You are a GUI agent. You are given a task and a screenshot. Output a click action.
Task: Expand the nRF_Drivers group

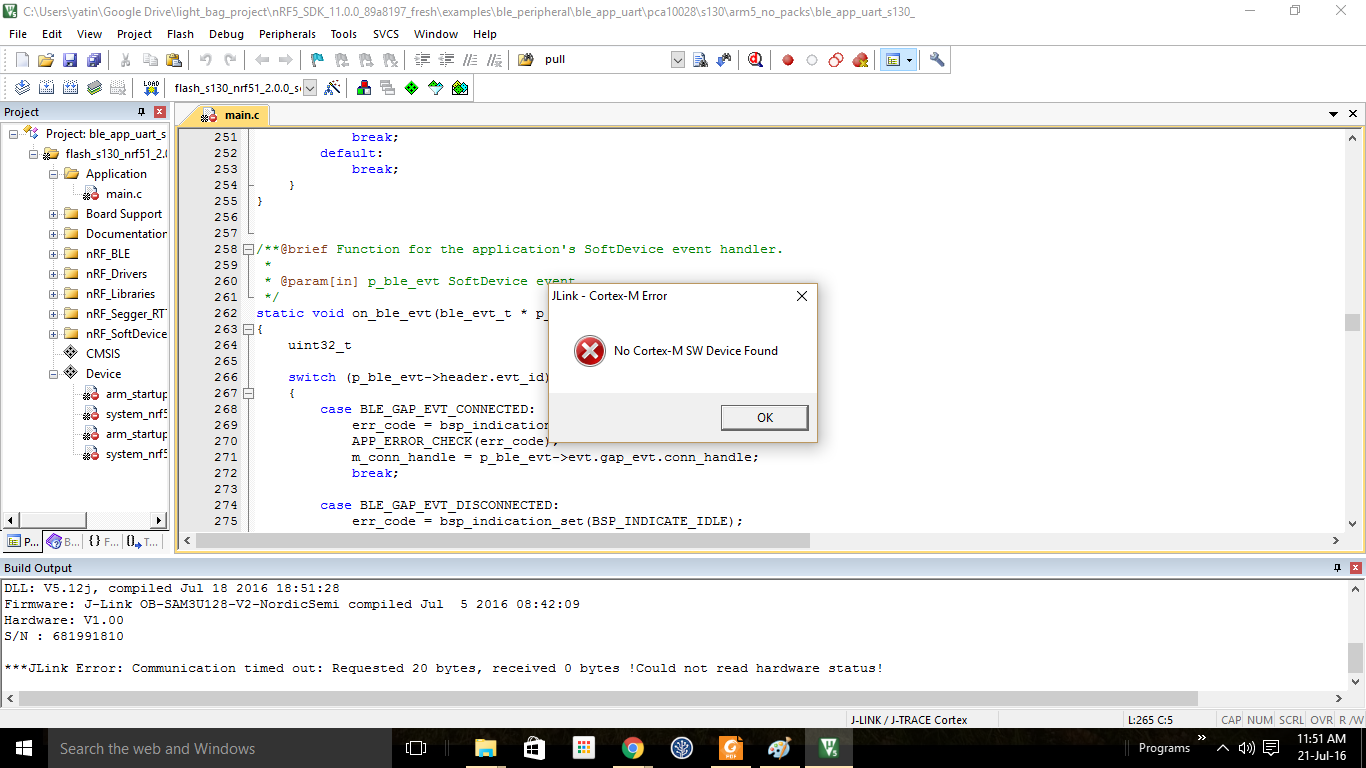point(54,274)
